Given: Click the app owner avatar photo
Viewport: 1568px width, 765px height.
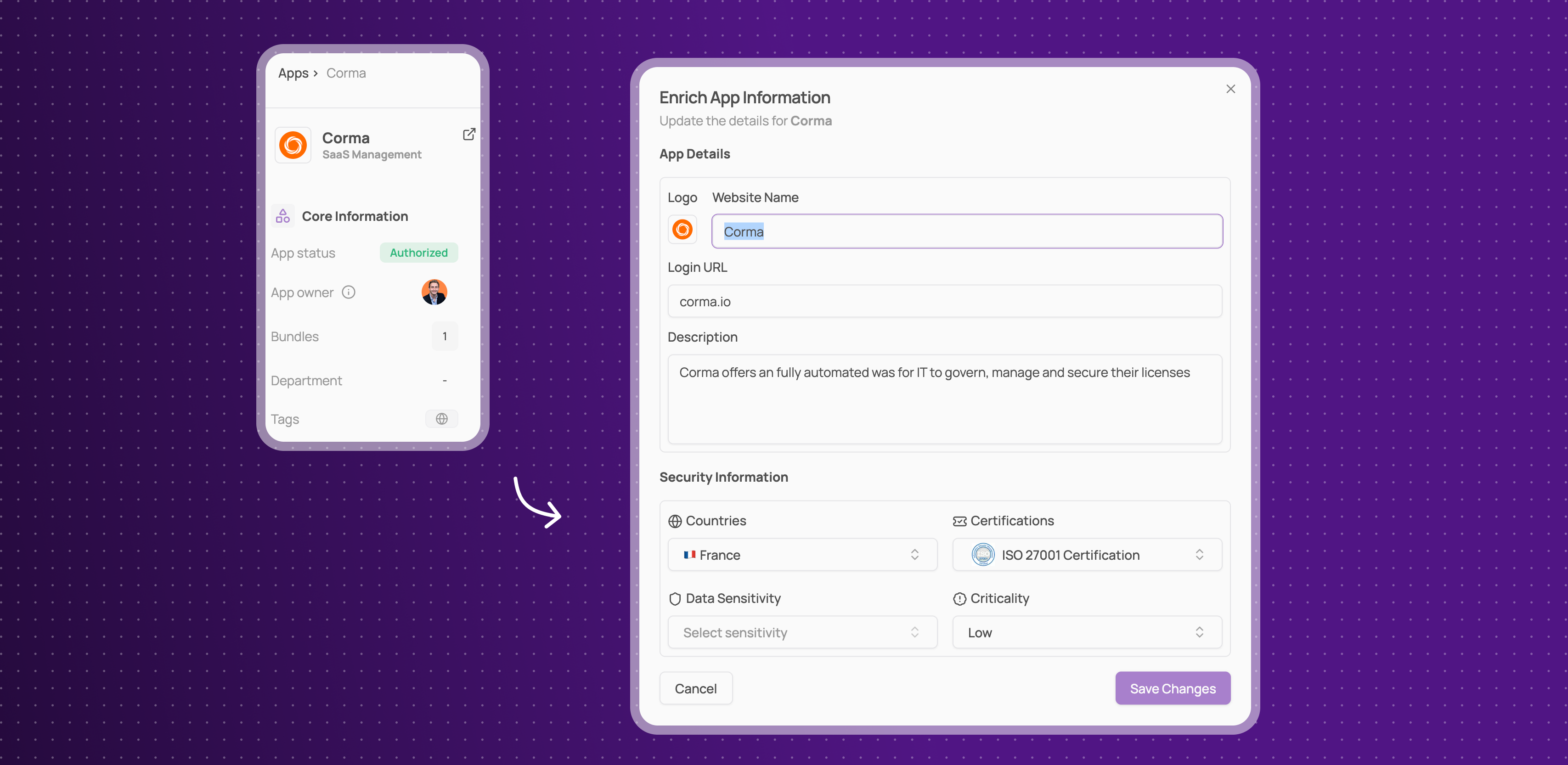Looking at the screenshot, I should [434, 292].
